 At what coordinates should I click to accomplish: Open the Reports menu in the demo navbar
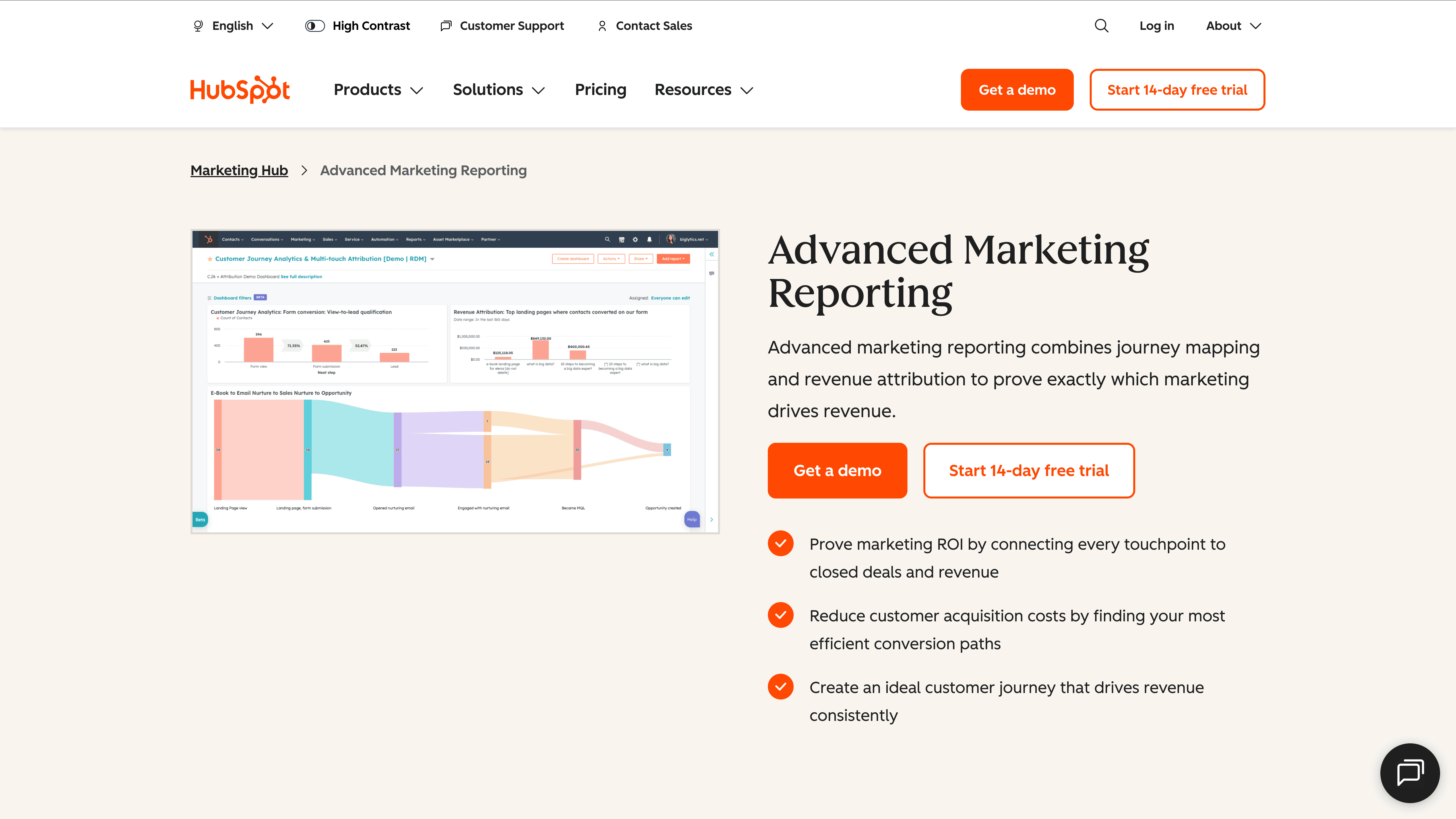(x=415, y=239)
